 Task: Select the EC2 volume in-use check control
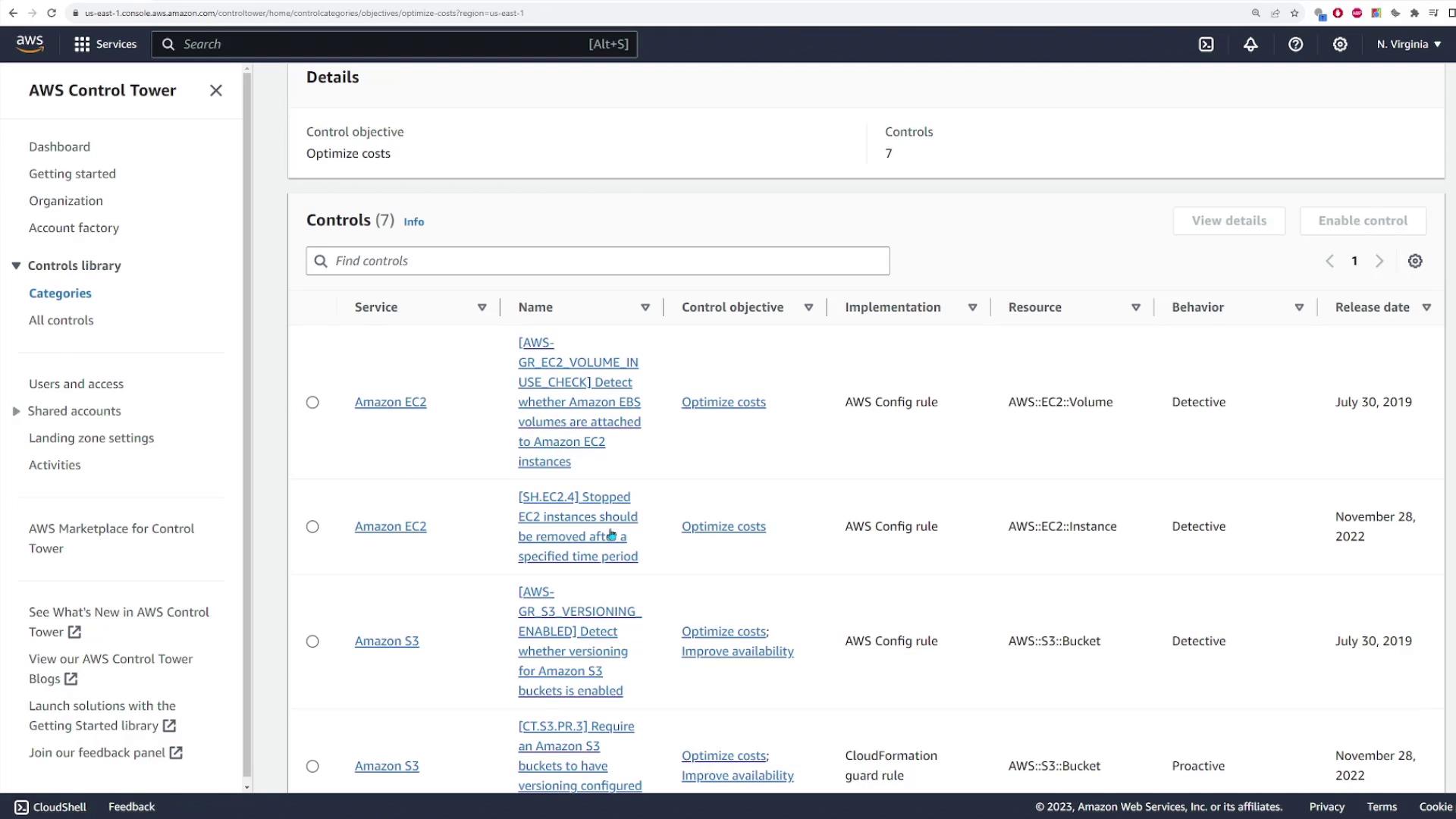coord(312,402)
